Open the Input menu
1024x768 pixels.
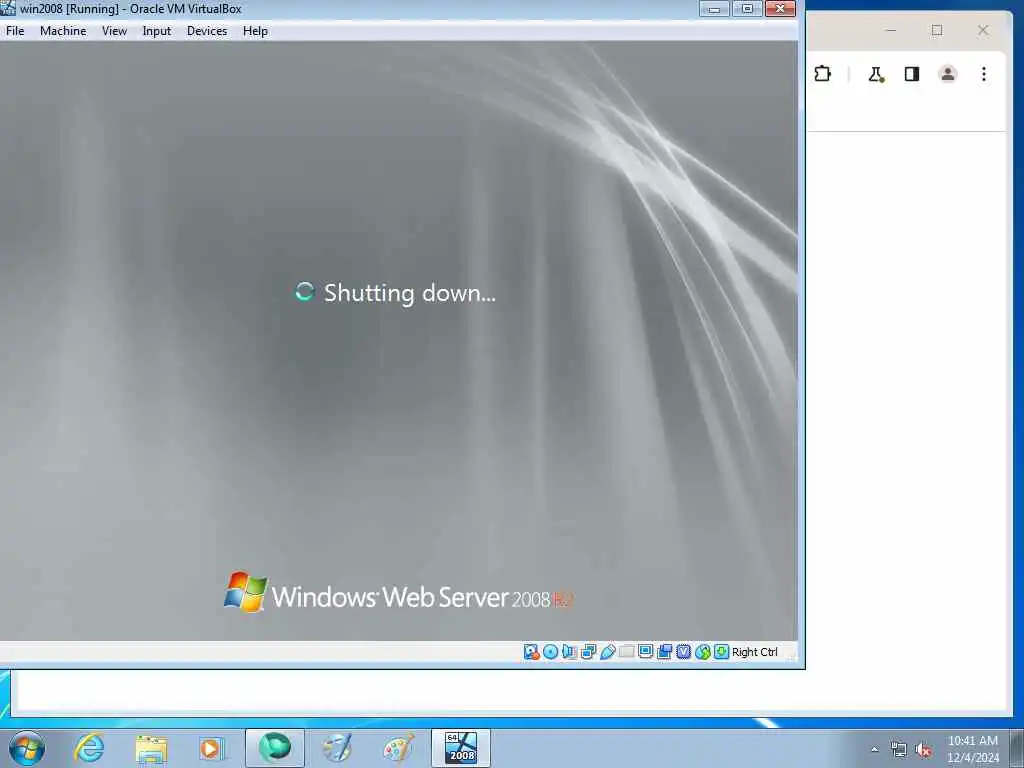pos(157,31)
